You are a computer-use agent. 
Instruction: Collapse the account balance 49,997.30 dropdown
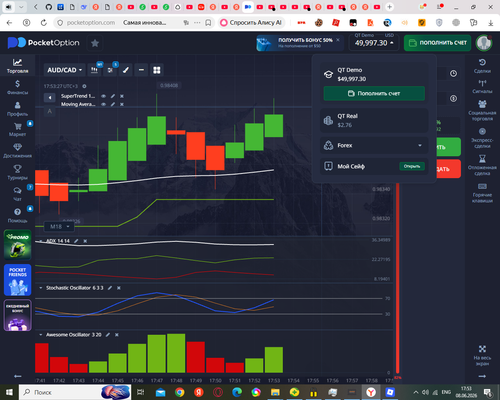374,43
